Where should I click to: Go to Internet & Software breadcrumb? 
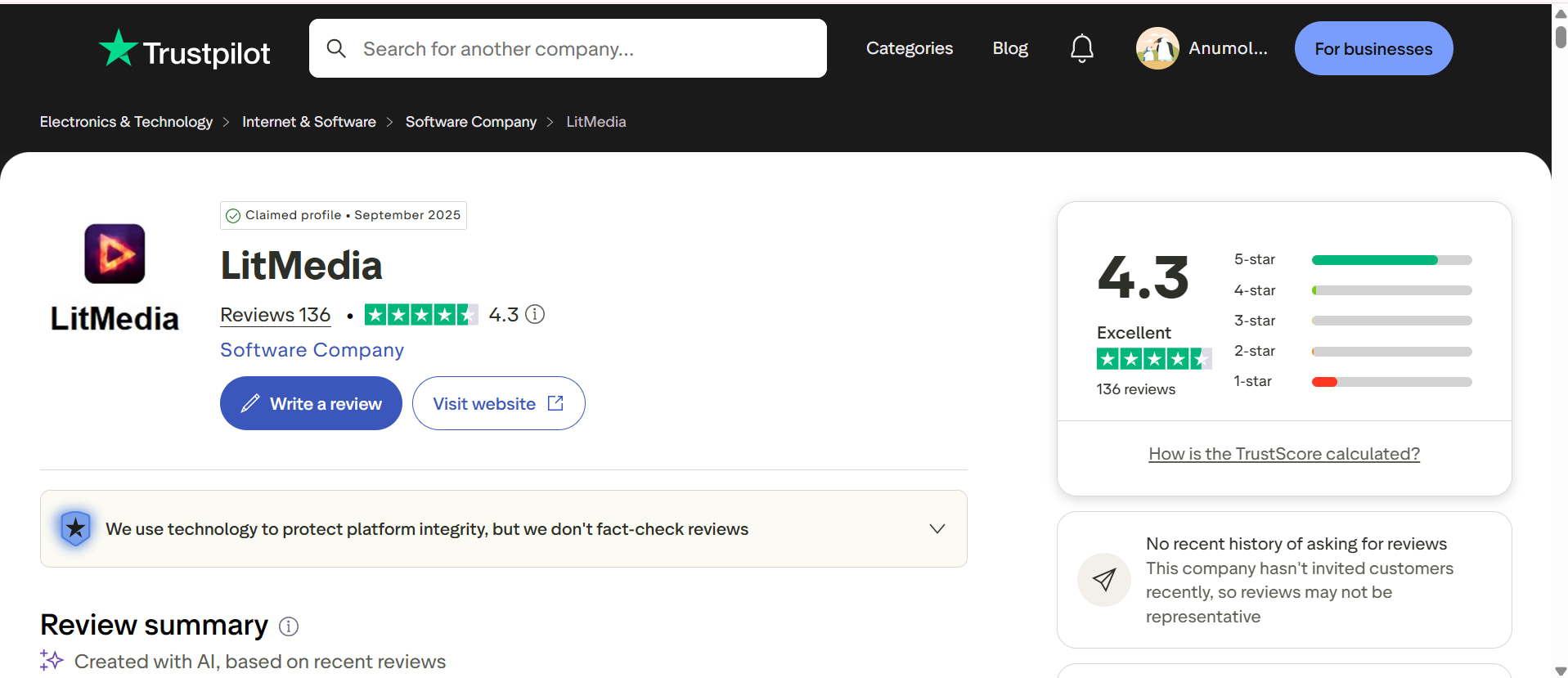click(309, 122)
